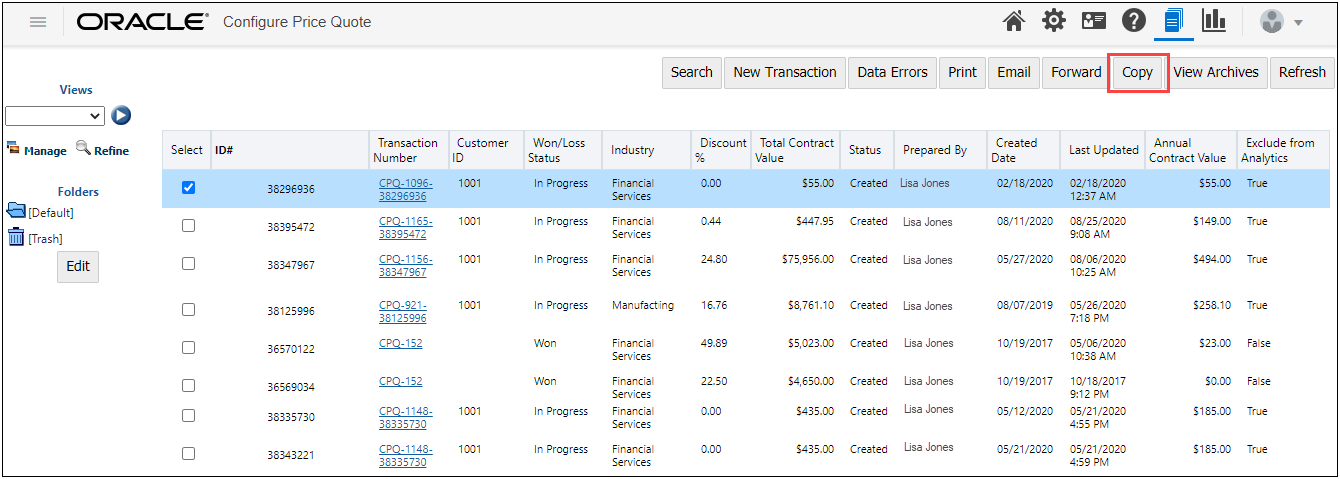Click the Copy button
Image resolution: width=1340 pixels, height=479 pixels.
pos(1137,72)
